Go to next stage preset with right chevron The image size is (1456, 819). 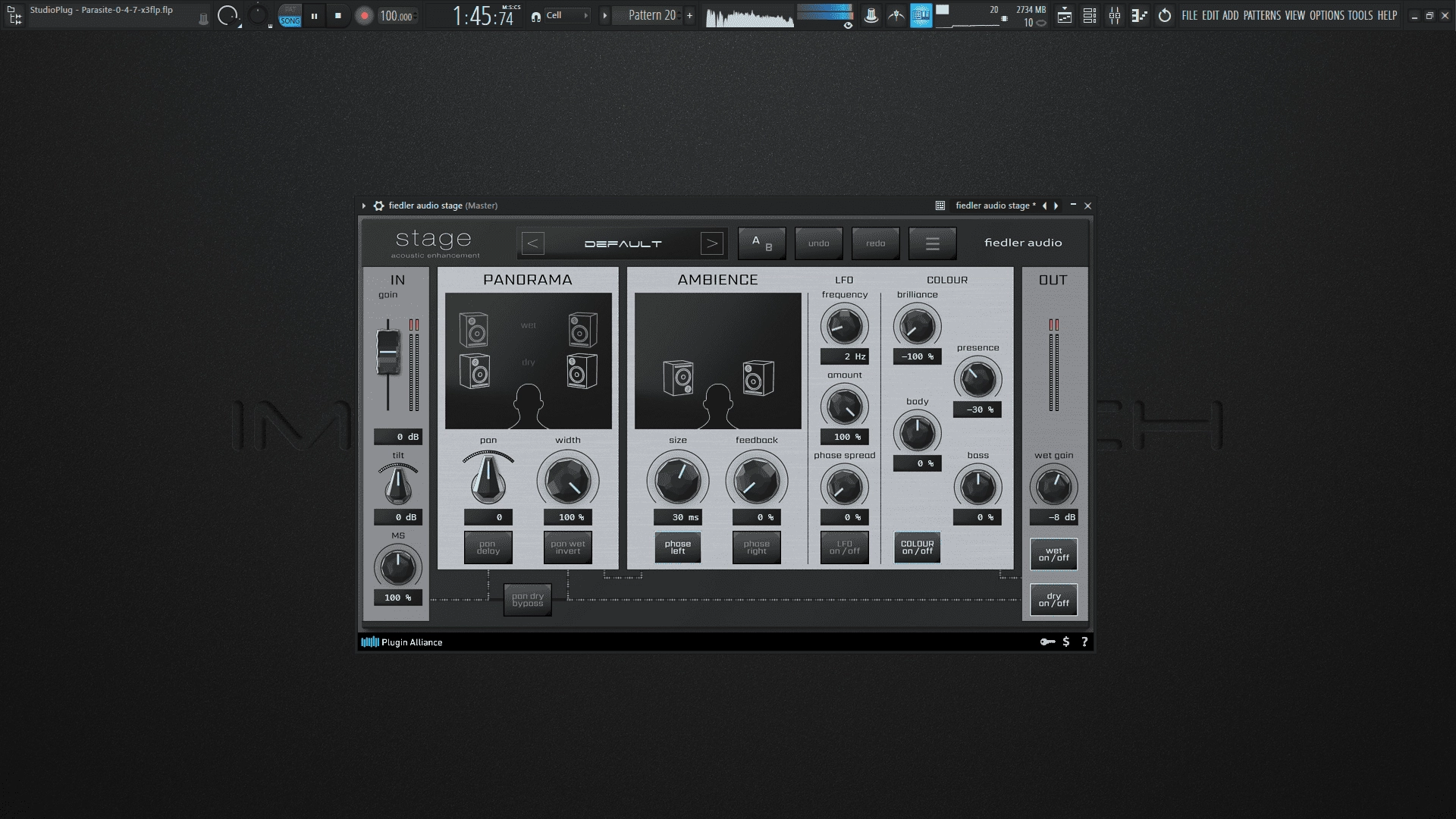712,243
